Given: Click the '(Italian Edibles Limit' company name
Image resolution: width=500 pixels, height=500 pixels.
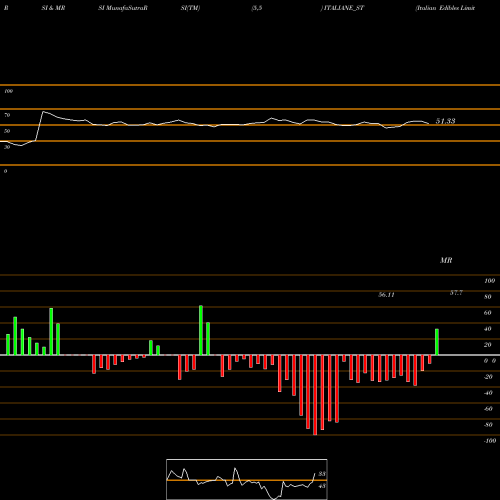Looking at the screenshot, I should [x=445, y=8].
